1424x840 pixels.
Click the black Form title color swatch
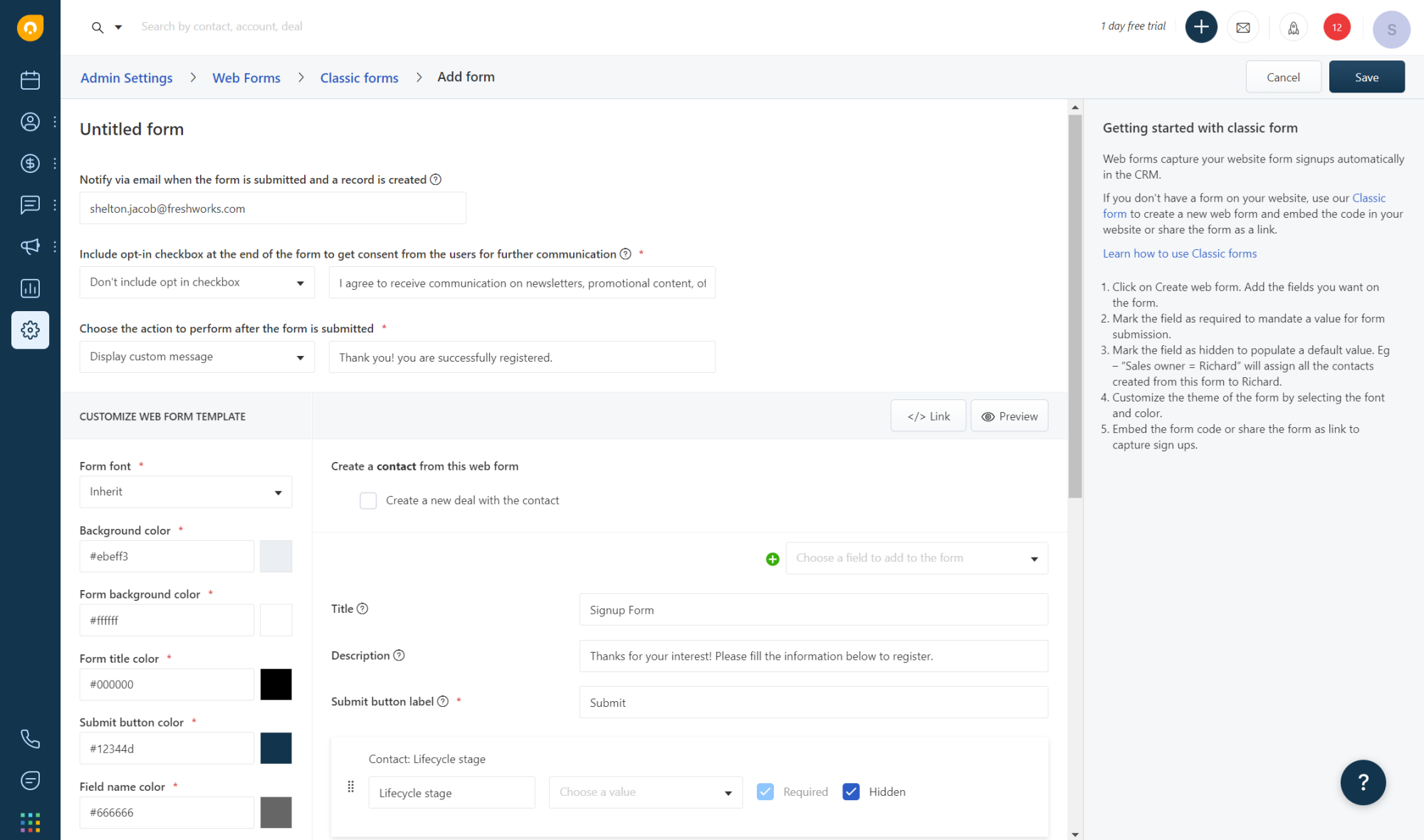click(x=276, y=684)
